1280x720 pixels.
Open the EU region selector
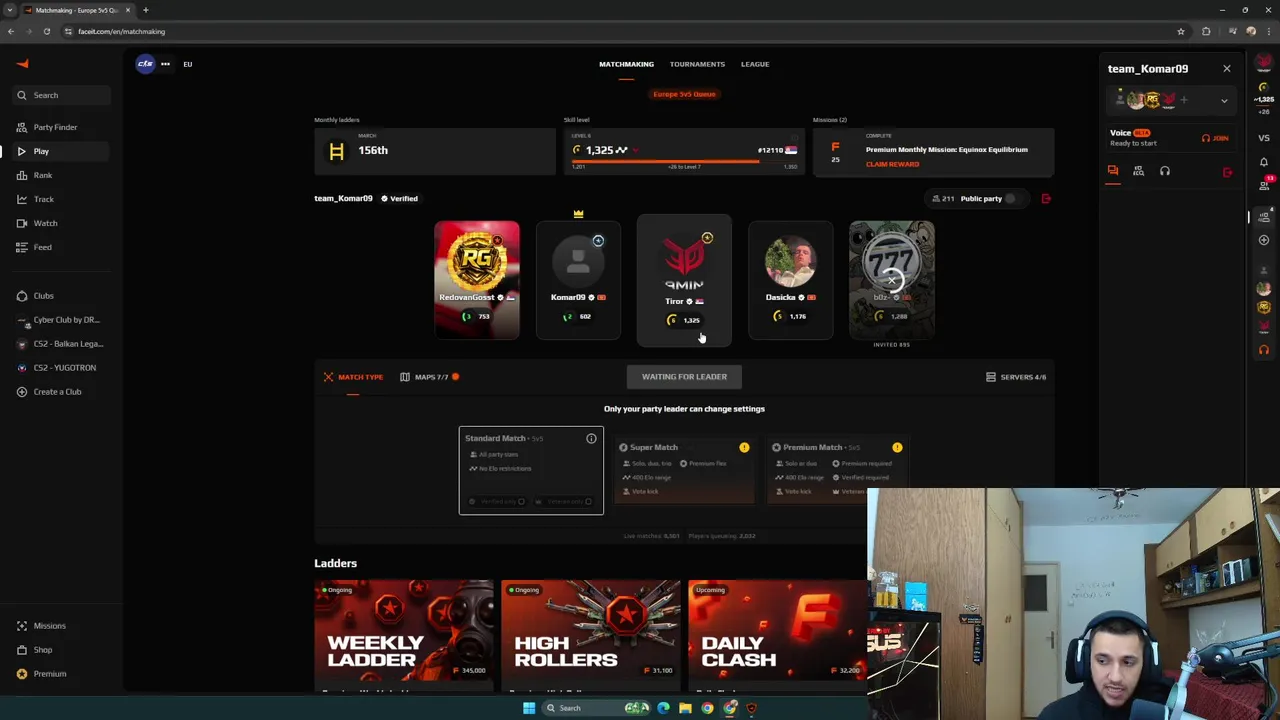187,64
